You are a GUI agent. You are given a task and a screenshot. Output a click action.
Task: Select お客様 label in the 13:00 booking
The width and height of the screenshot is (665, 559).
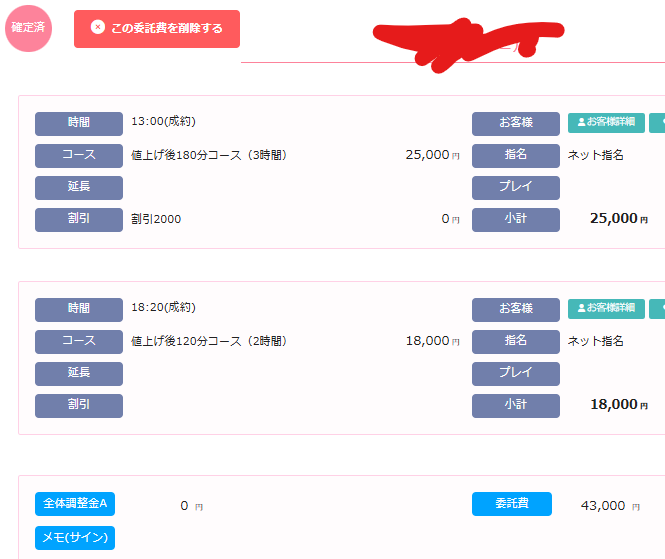click(x=516, y=123)
